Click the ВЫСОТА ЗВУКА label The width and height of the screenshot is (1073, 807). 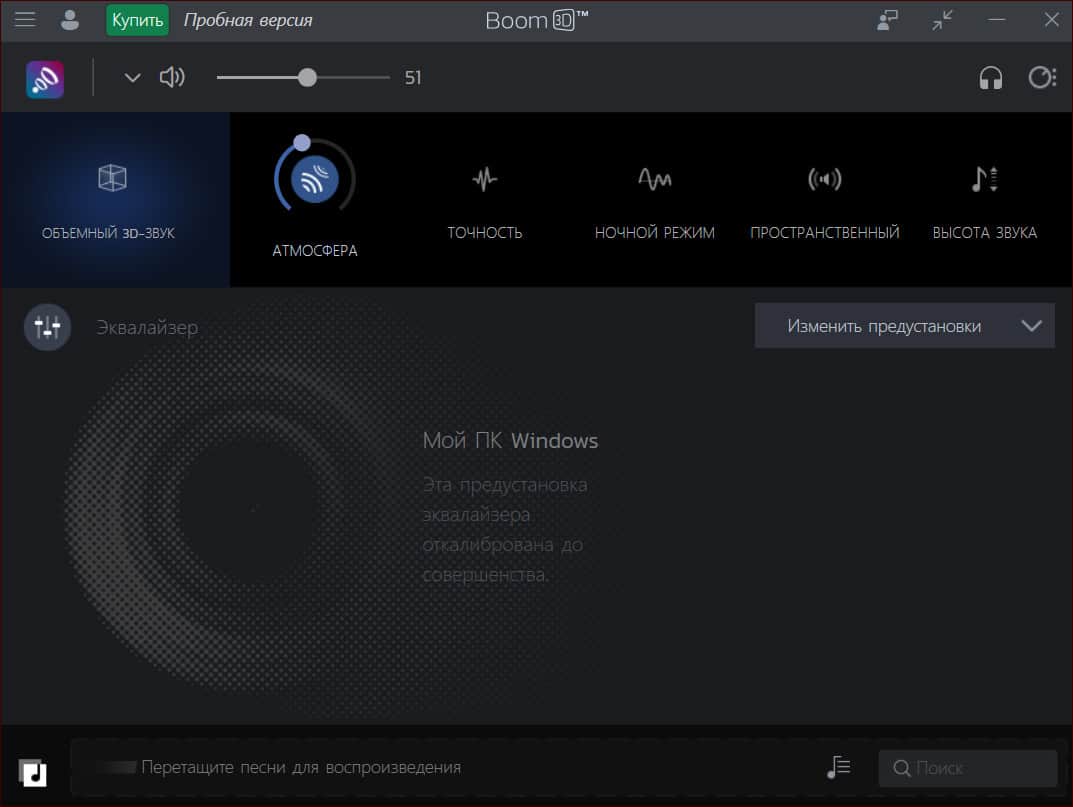(985, 233)
